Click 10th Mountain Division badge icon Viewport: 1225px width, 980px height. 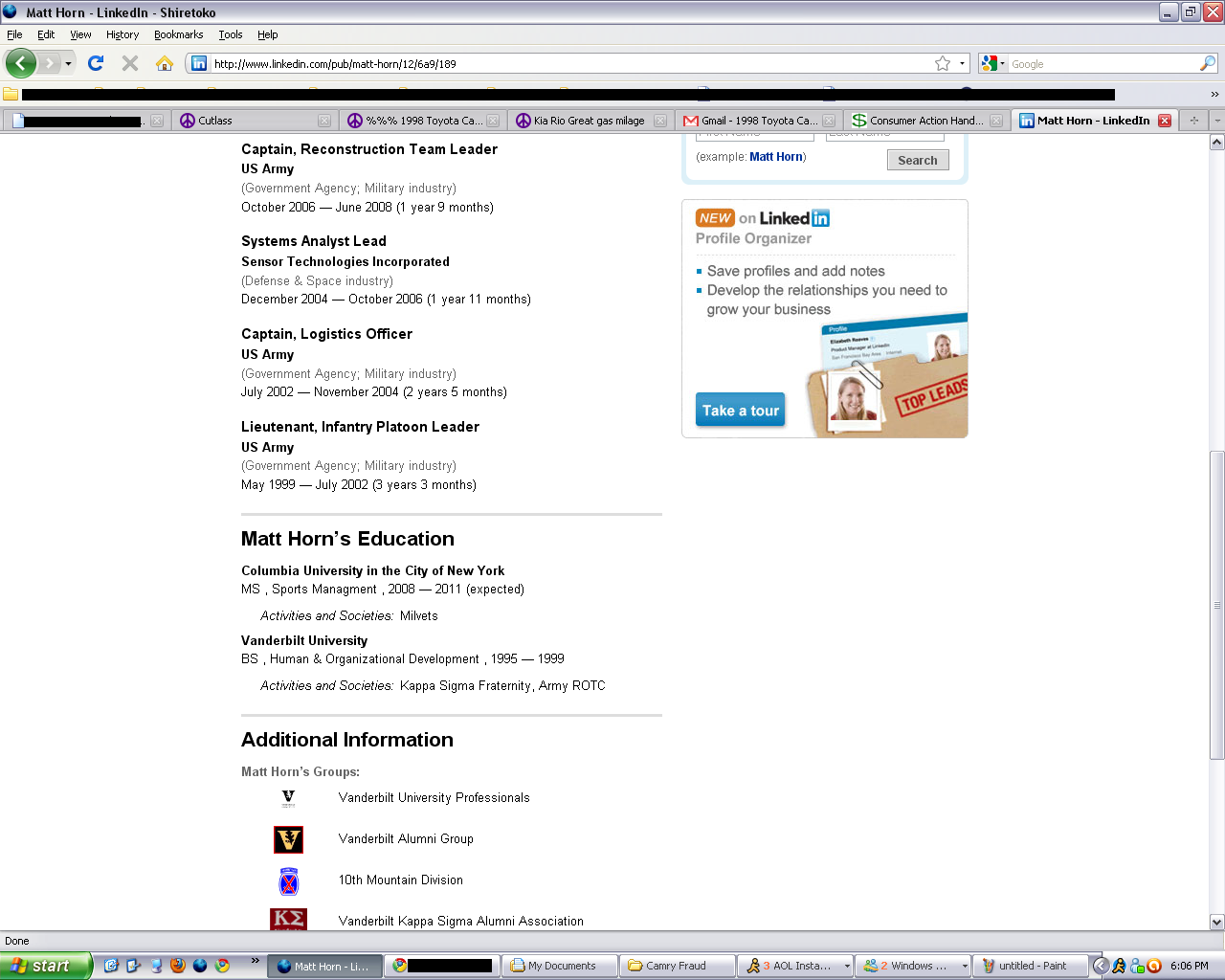click(288, 880)
